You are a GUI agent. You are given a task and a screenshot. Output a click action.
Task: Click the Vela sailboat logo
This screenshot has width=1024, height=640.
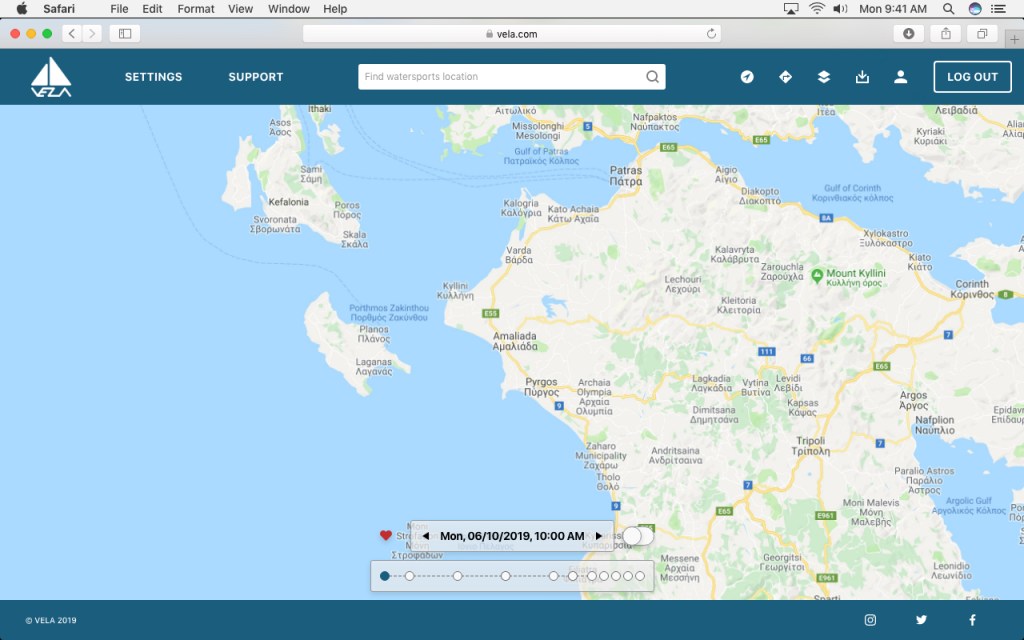[51, 77]
